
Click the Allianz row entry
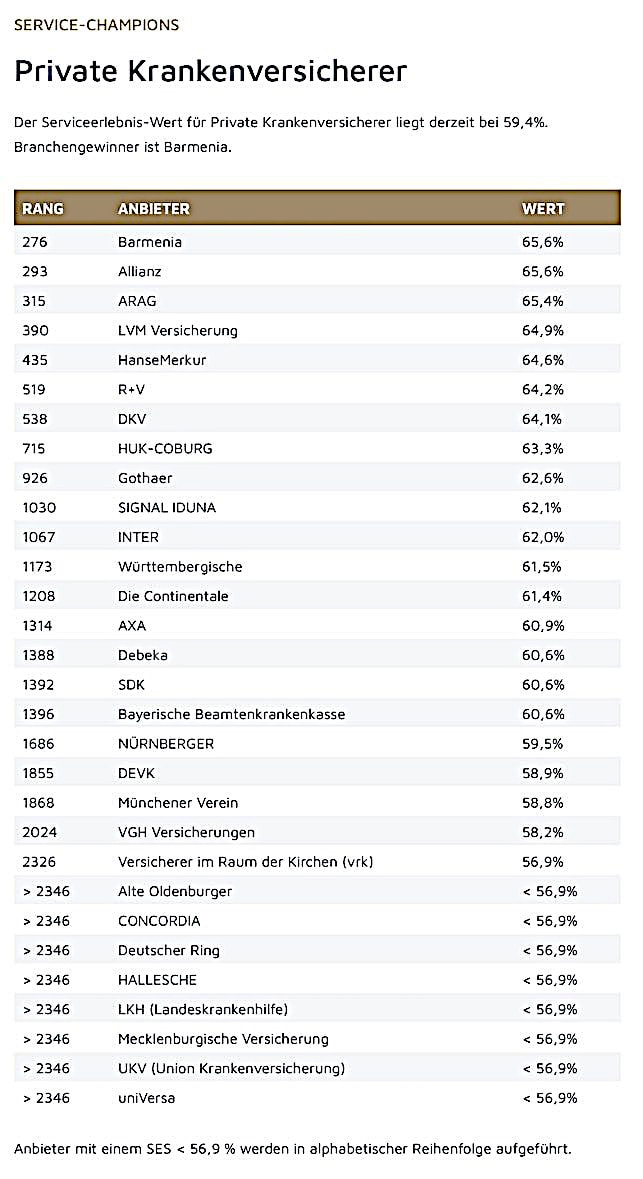[140, 271]
